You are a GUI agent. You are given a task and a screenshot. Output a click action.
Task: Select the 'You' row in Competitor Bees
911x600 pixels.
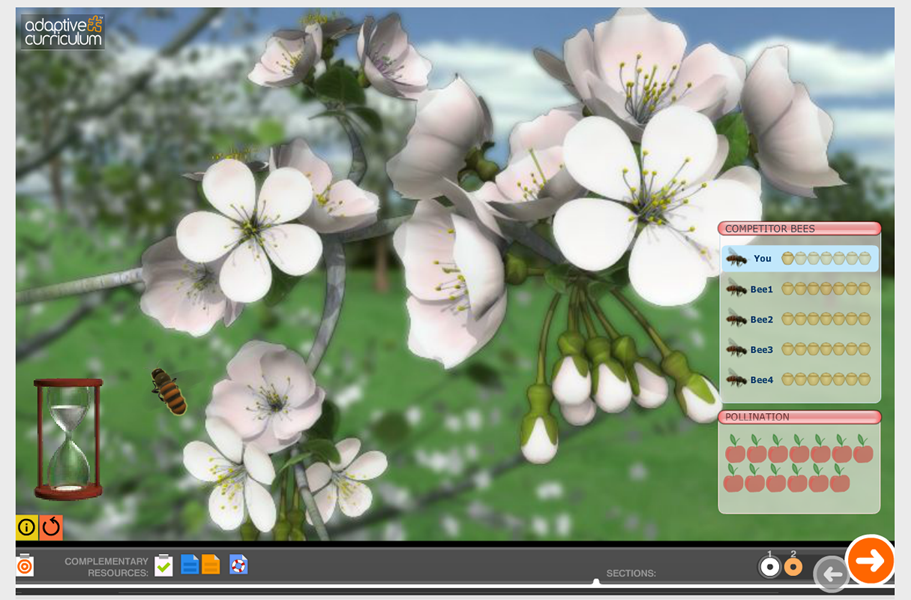799,259
